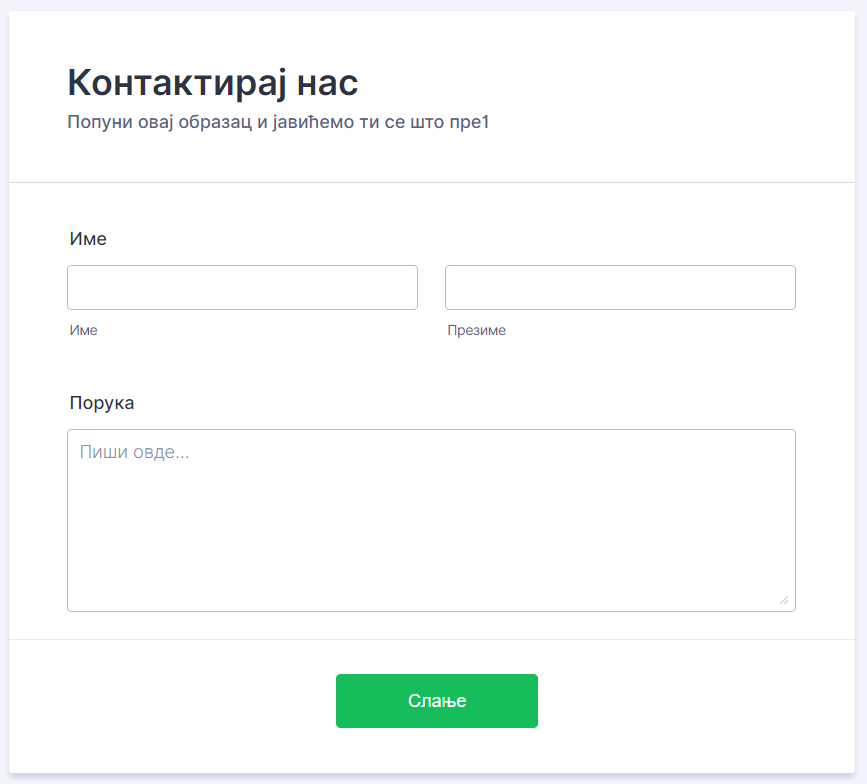Screen dimensions: 867x784
Task: Click the divider line below the header
Action: pos(431,183)
